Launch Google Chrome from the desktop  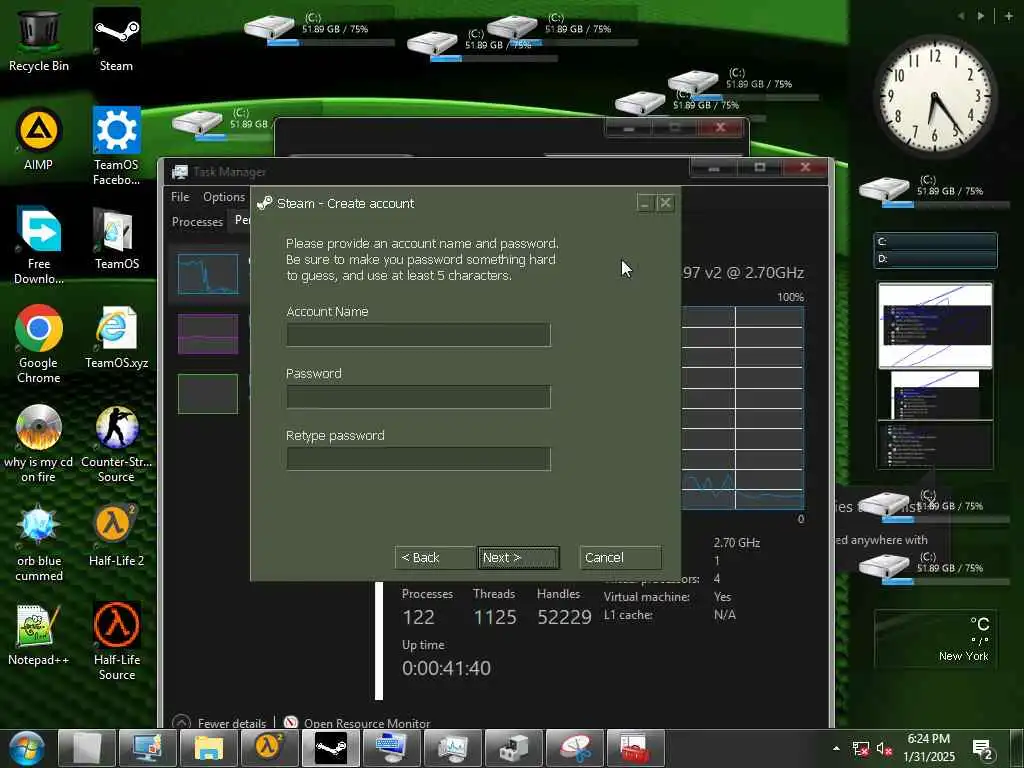[39, 344]
